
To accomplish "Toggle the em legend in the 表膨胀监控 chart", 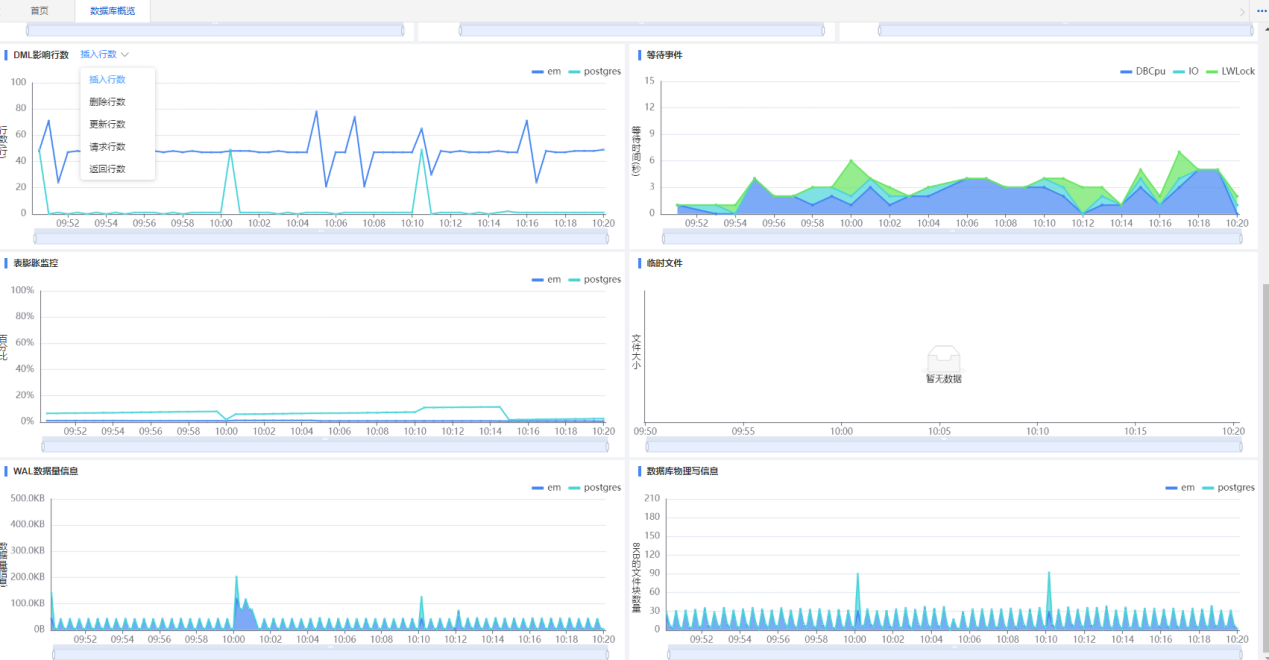I will [546, 280].
